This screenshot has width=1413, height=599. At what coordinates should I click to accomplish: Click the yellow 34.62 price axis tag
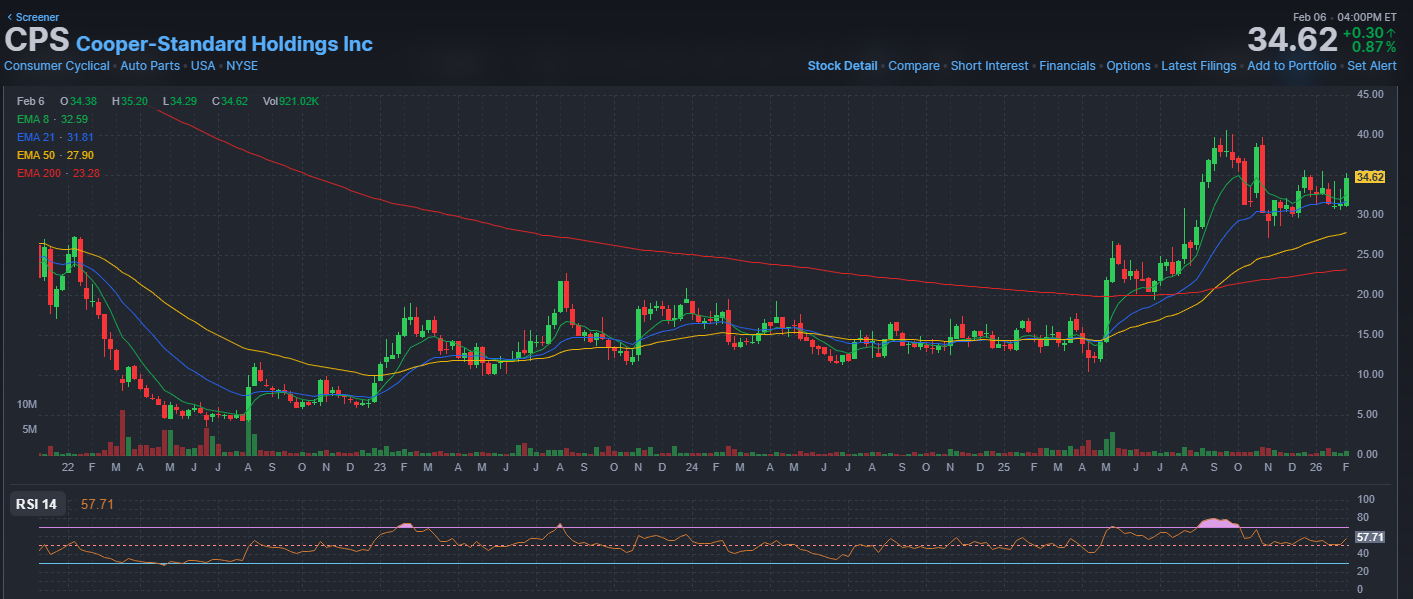point(1370,177)
